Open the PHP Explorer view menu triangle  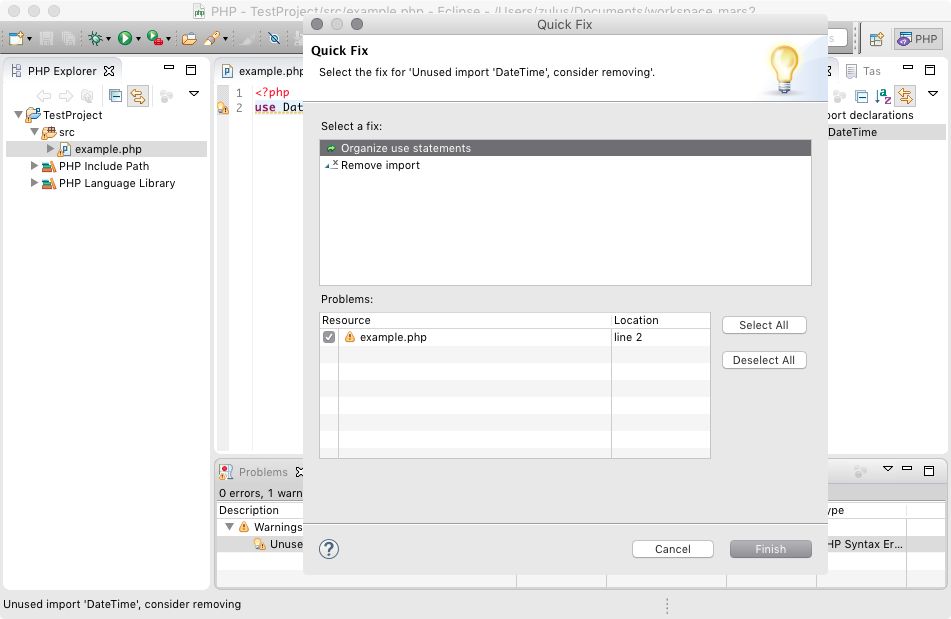[x=194, y=94]
